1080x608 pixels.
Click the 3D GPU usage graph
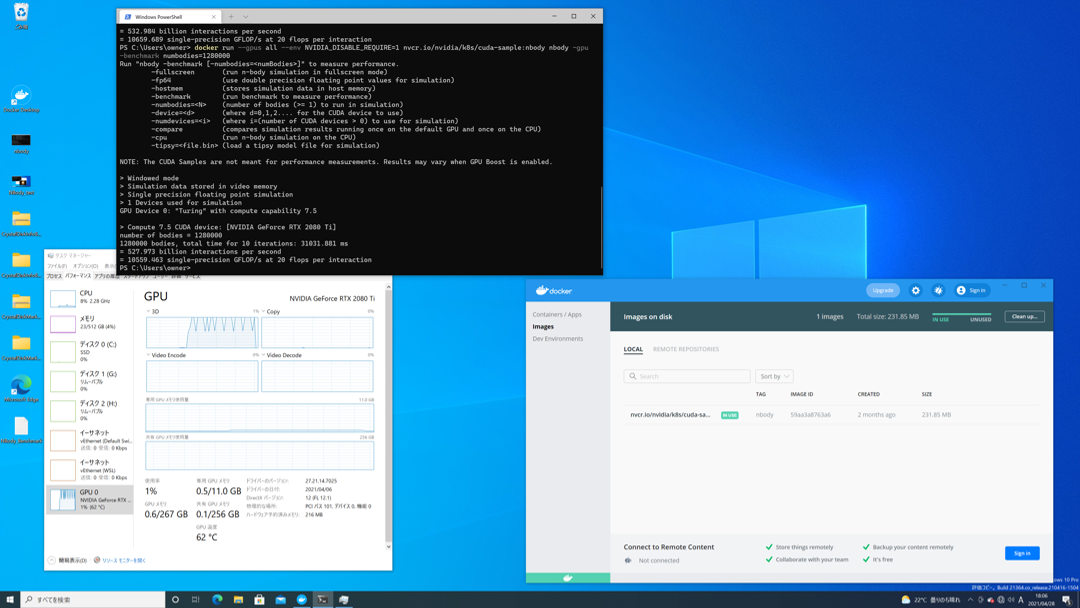click(202, 332)
